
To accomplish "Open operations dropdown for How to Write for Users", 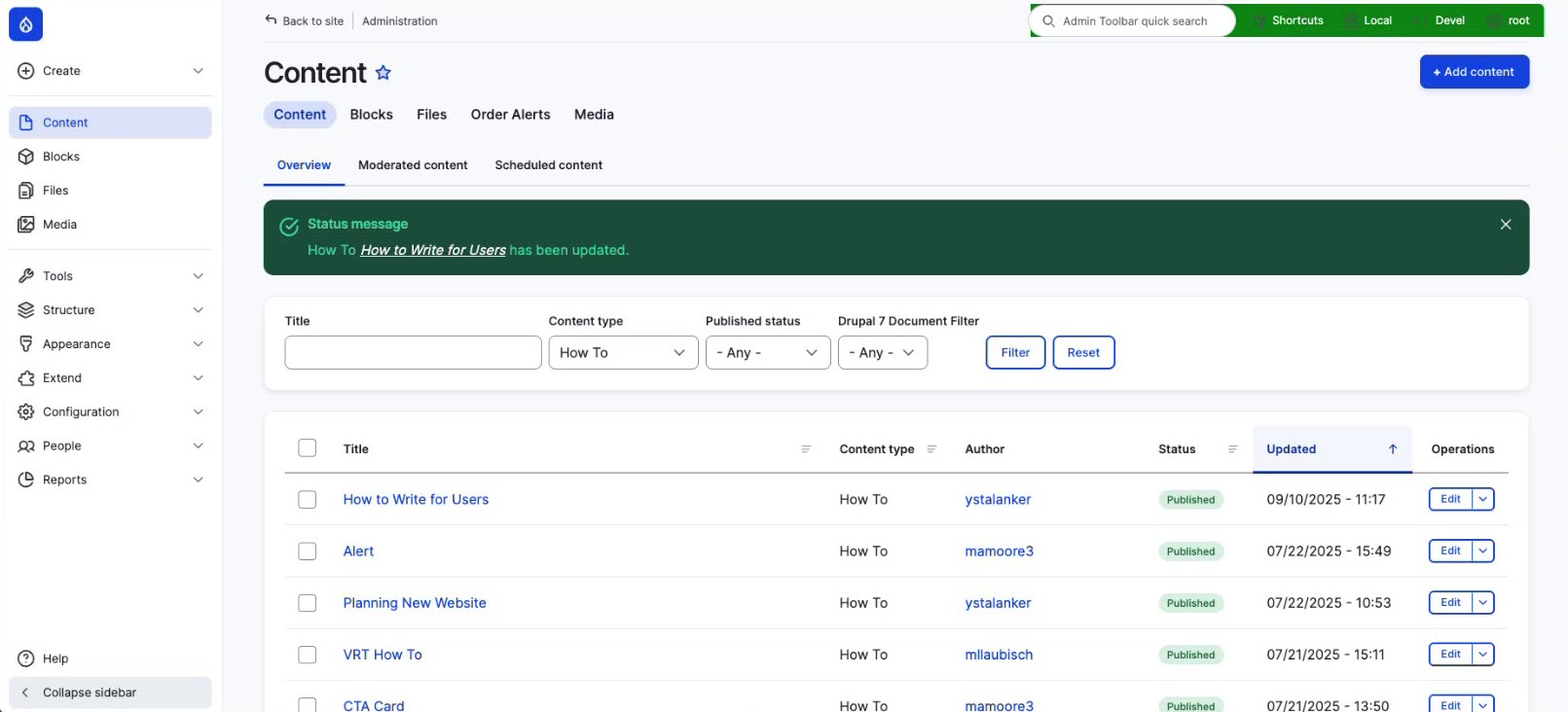I will 1483,500.
